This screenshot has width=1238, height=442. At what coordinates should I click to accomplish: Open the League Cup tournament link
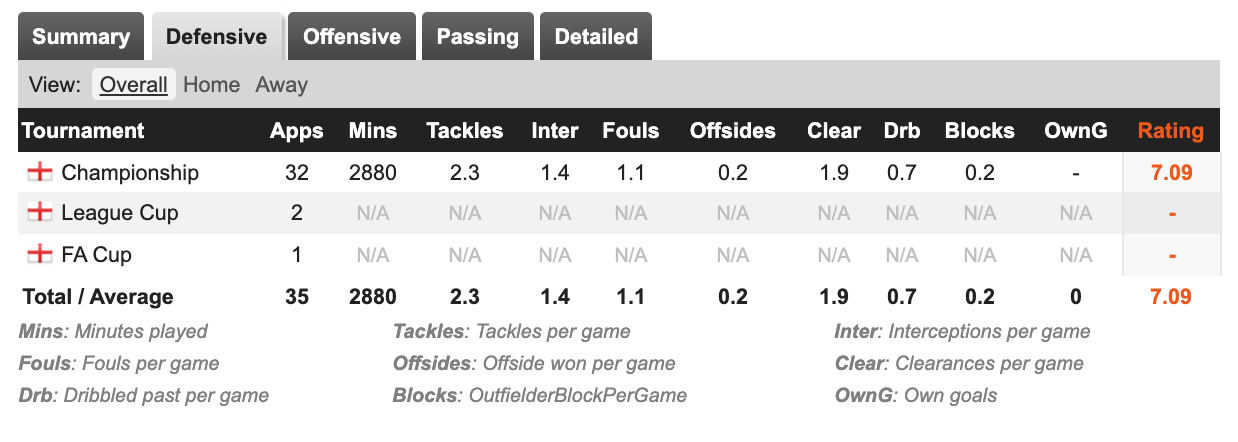pos(120,213)
